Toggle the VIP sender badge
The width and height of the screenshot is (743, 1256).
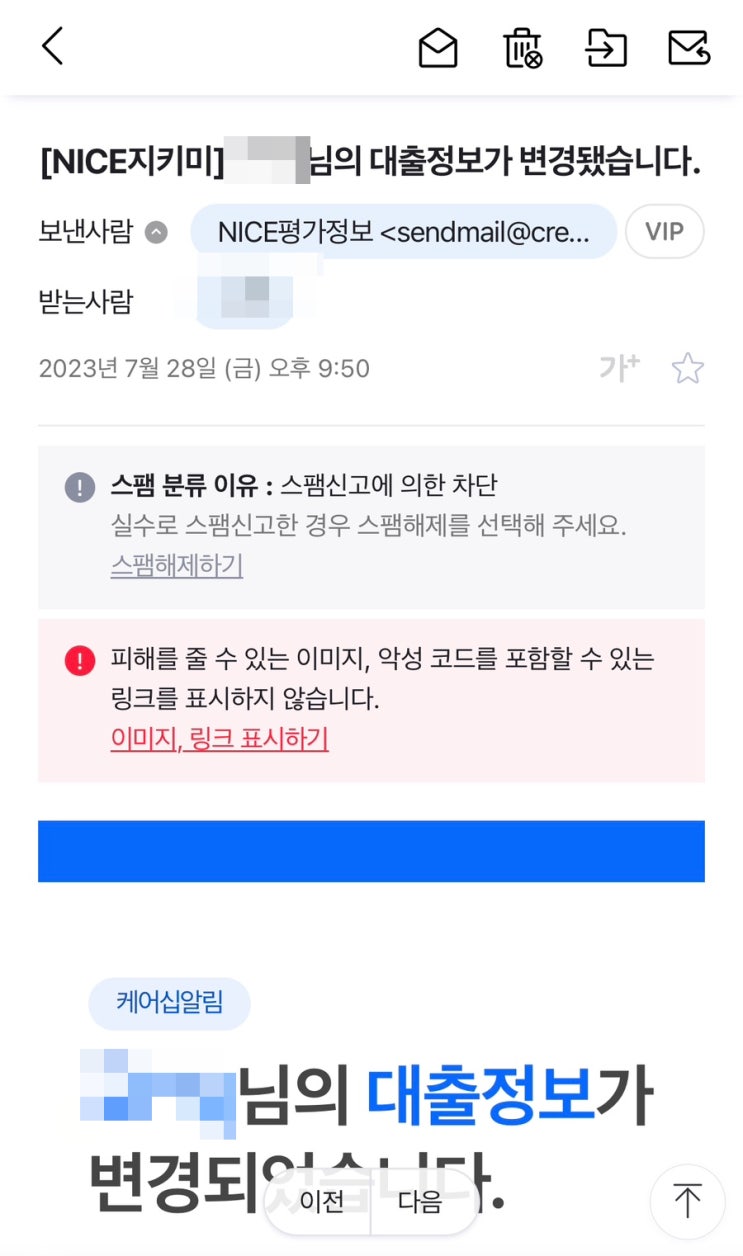[x=664, y=232]
